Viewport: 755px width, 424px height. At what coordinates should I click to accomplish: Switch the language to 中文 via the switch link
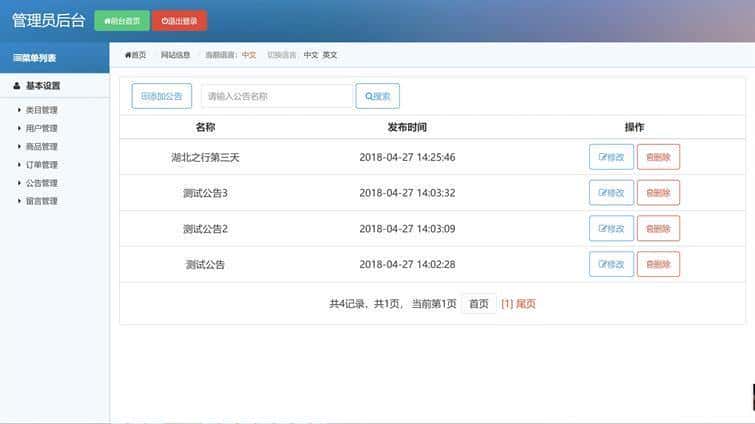point(311,55)
